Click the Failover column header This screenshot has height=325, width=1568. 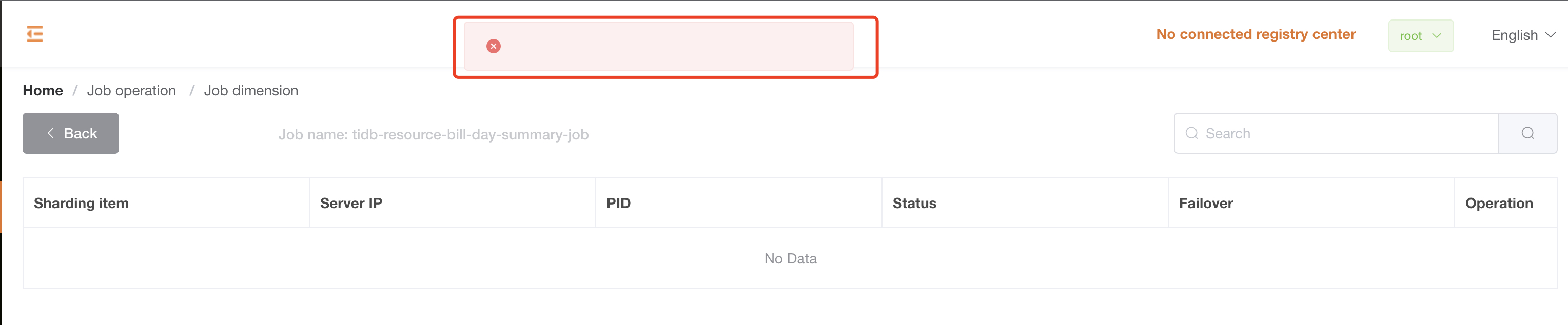click(1205, 202)
